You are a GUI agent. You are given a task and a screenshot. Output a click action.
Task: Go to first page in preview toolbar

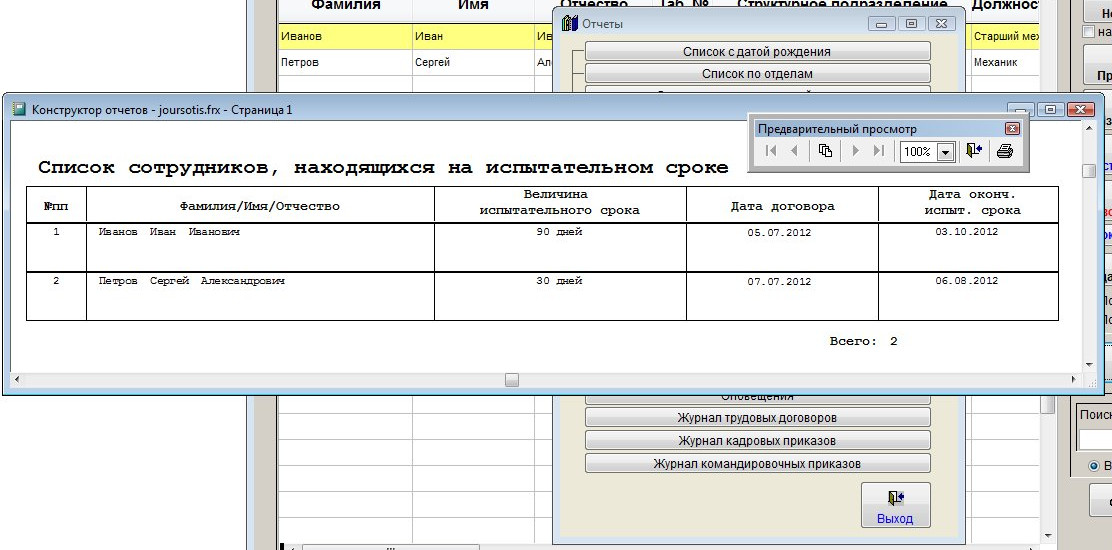[x=772, y=151]
